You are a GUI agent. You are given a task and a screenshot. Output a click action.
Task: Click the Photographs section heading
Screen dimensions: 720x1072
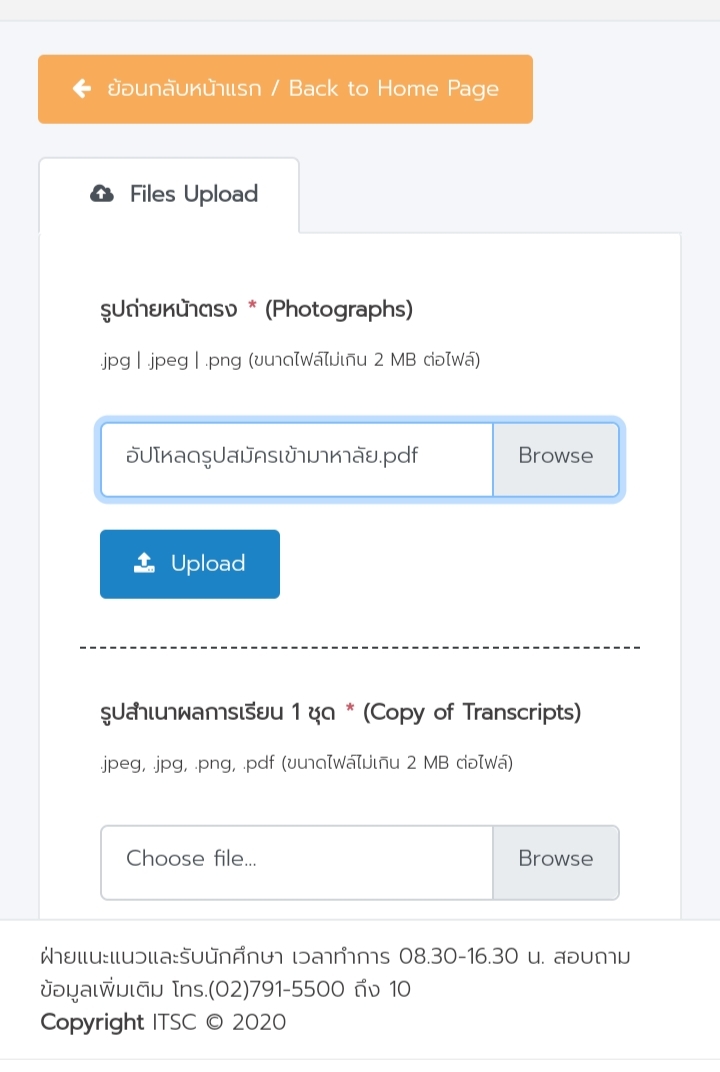click(256, 309)
